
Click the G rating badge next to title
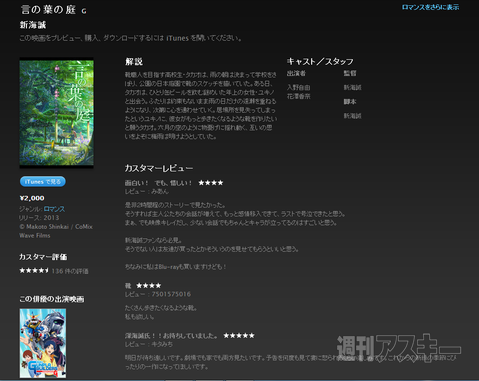pyautogui.click(x=84, y=11)
